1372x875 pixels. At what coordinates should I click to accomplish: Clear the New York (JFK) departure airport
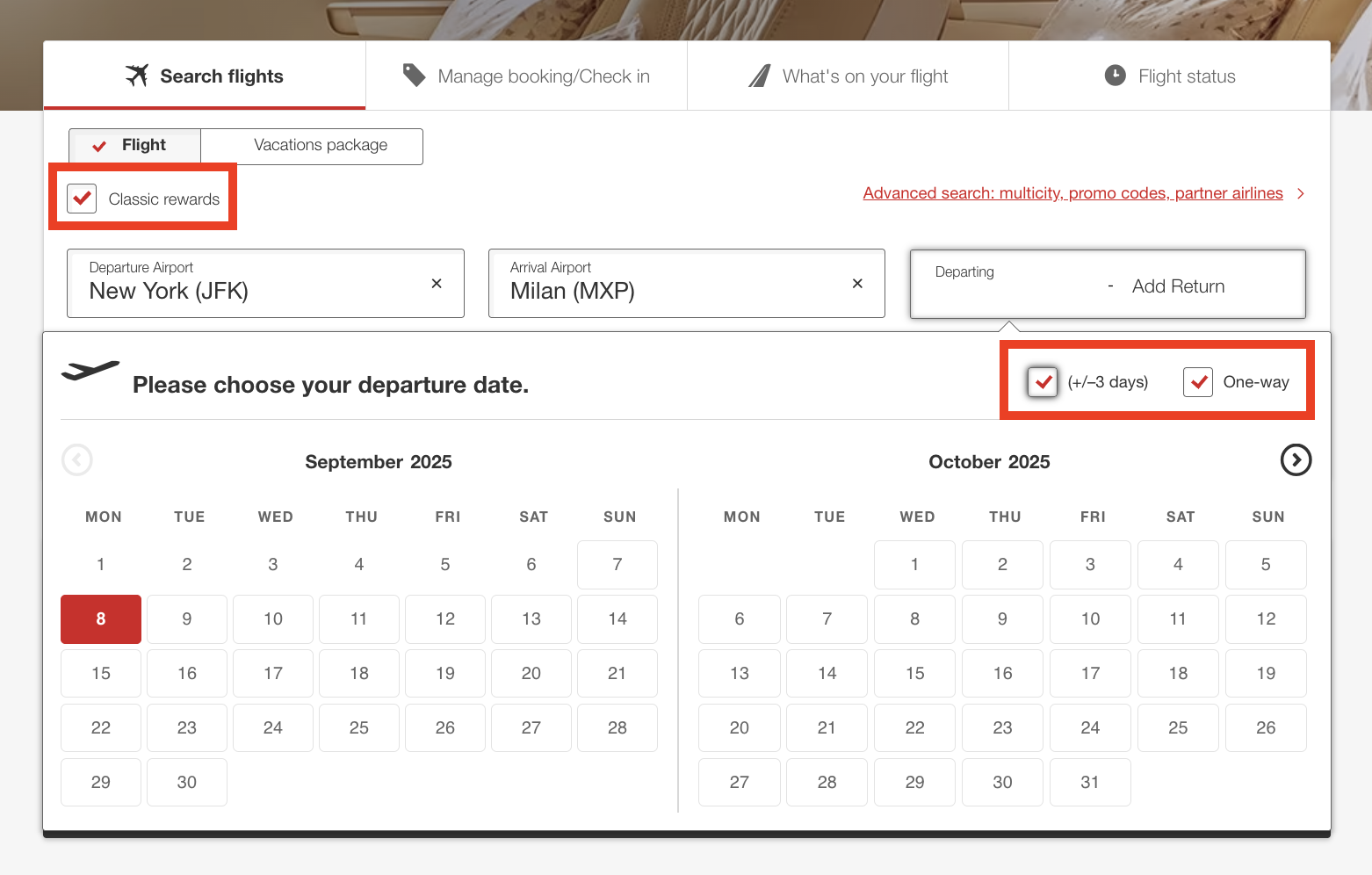pyautogui.click(x=437, y=283)
